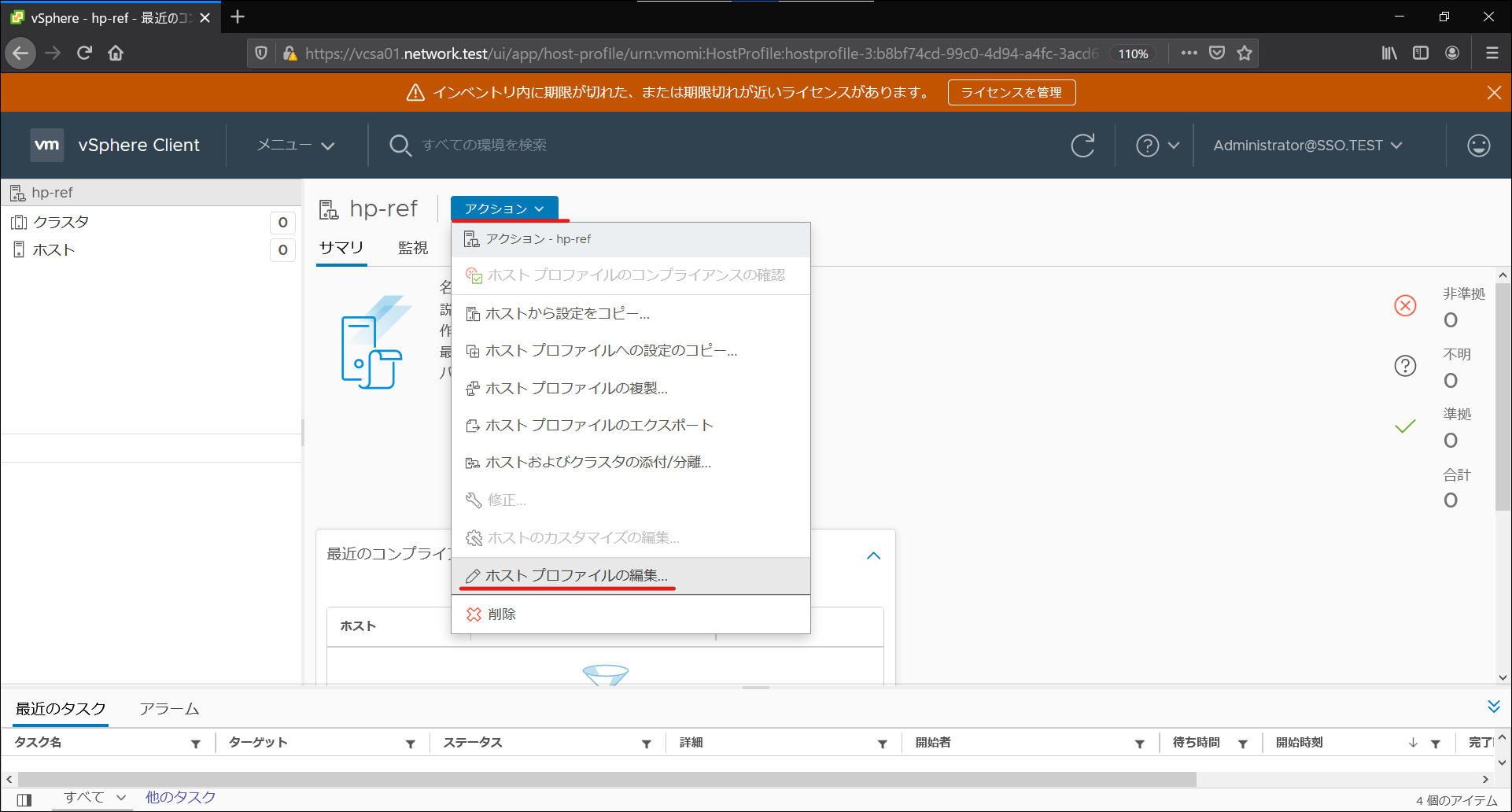This screenshot has width=1512, height=812.
Task: Select ホスト プロファイルの編集 entry
Action: [x=631, y=575]
